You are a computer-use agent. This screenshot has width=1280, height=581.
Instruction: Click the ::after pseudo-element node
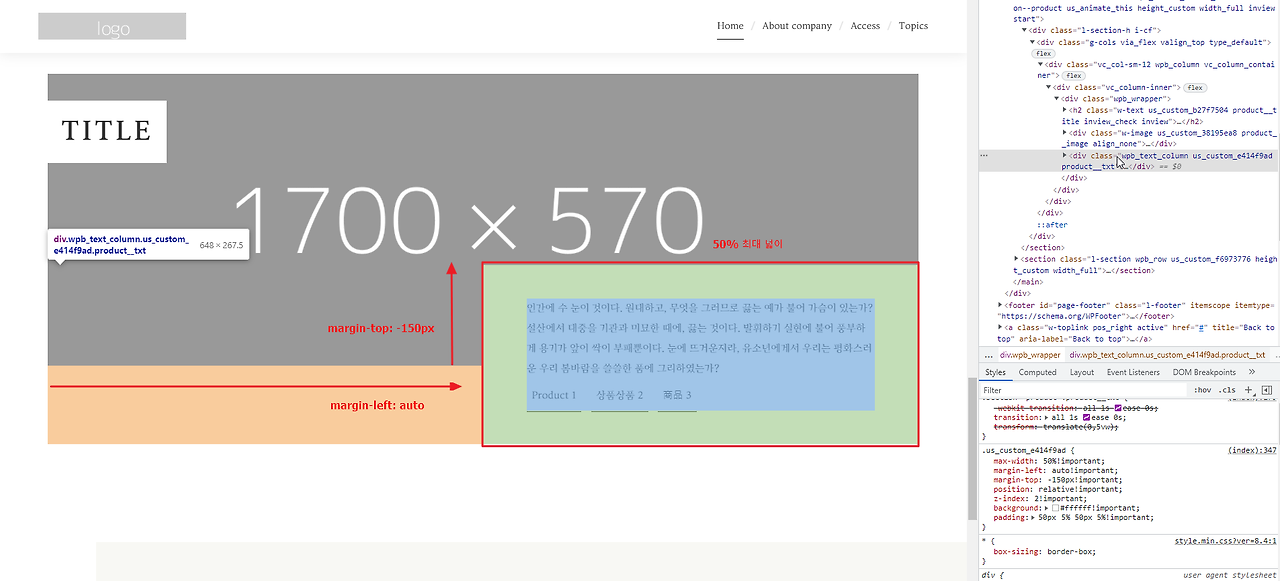tap(1052, 225)
